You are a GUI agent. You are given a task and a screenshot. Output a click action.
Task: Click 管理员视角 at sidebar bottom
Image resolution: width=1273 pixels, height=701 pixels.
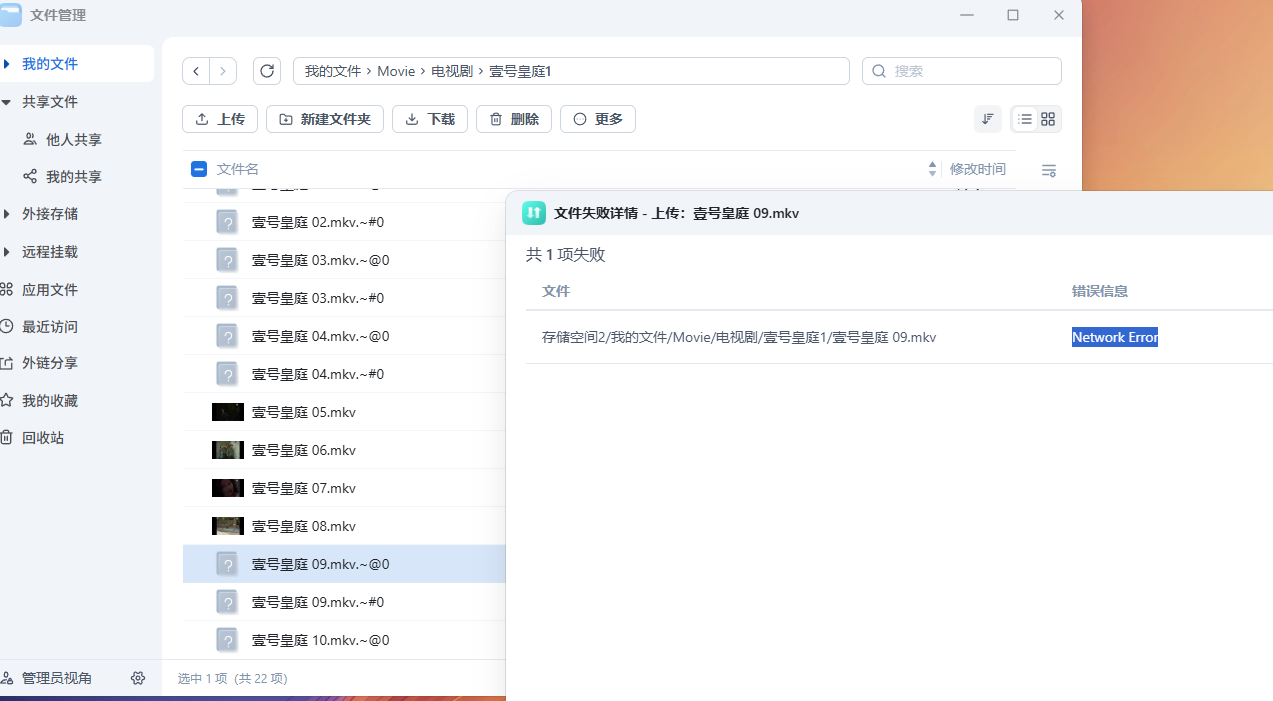point(57,678)
